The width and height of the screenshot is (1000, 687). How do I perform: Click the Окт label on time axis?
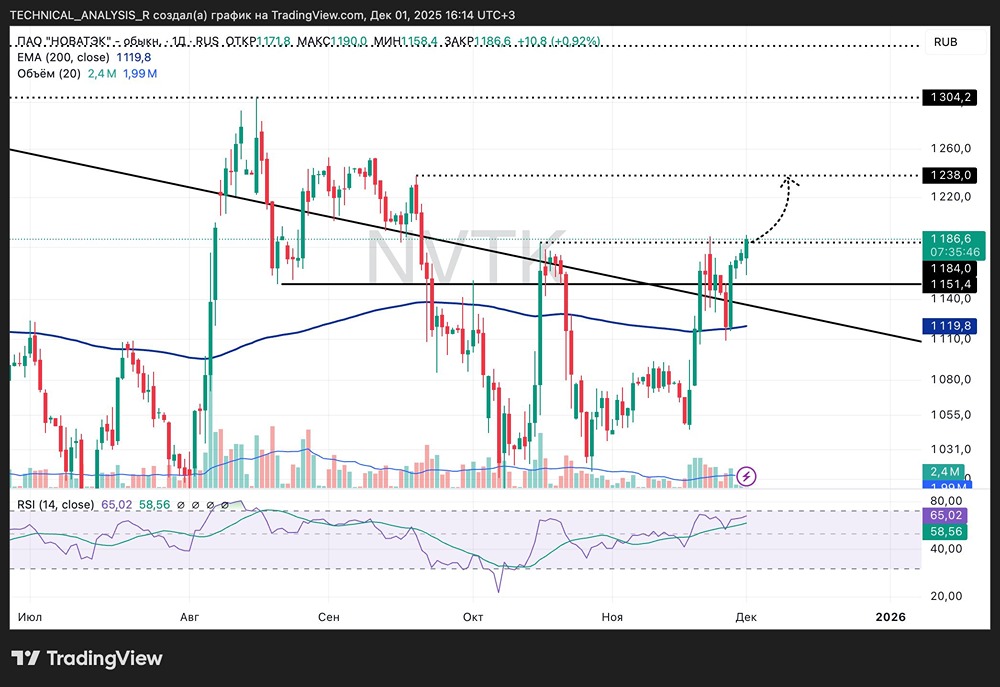[x=473, y=617]
